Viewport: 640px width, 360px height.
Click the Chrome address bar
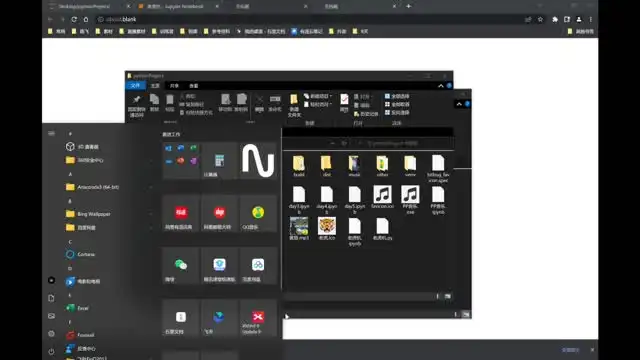coord(310,19)
